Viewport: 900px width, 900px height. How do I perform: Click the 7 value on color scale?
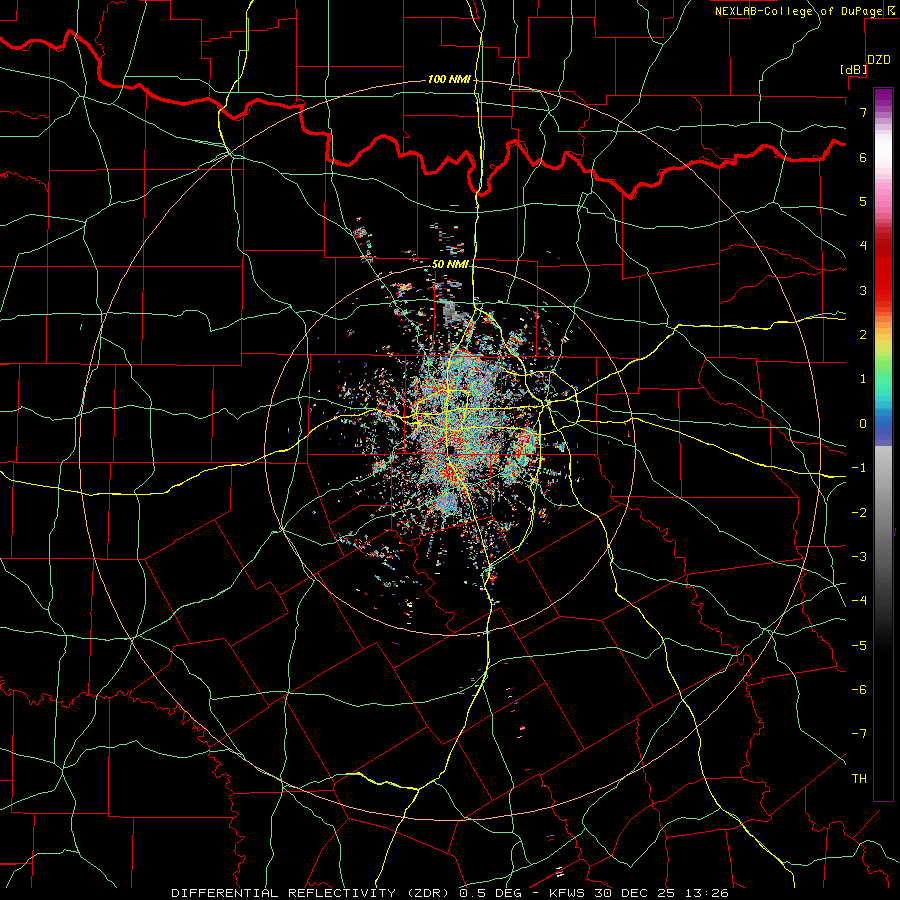coord(863,112)
